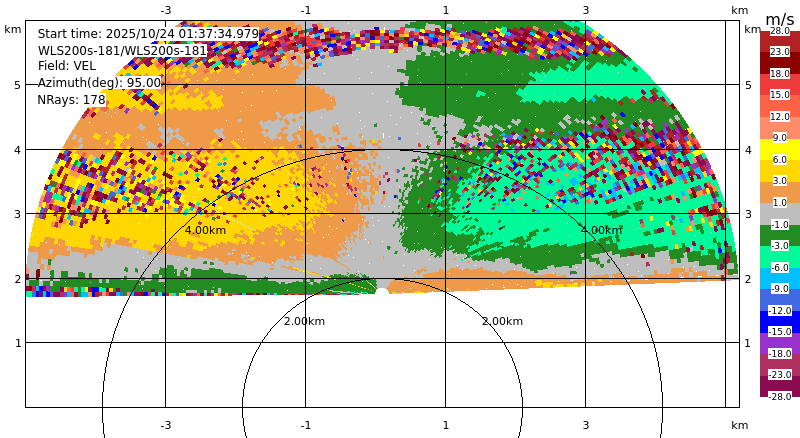Click the left axis tick label 4
The height and width of the screenshot is (438, 800).
coord(18,150)
